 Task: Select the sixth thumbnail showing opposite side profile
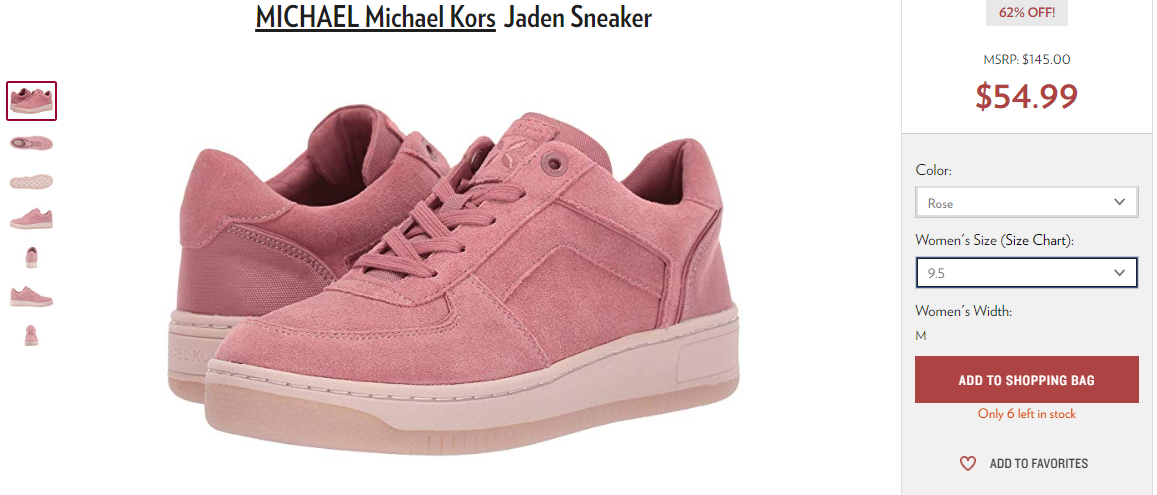[x=31, y=296]
